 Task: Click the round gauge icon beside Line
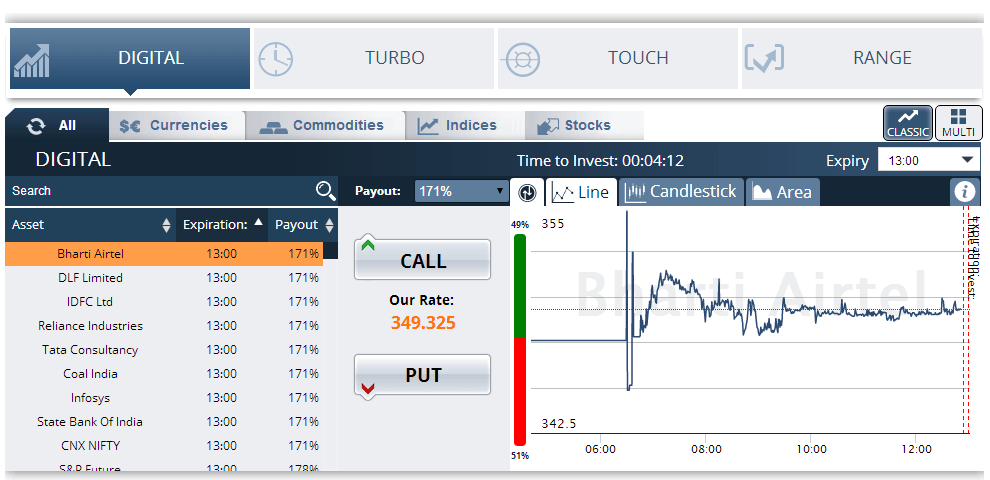528,192
